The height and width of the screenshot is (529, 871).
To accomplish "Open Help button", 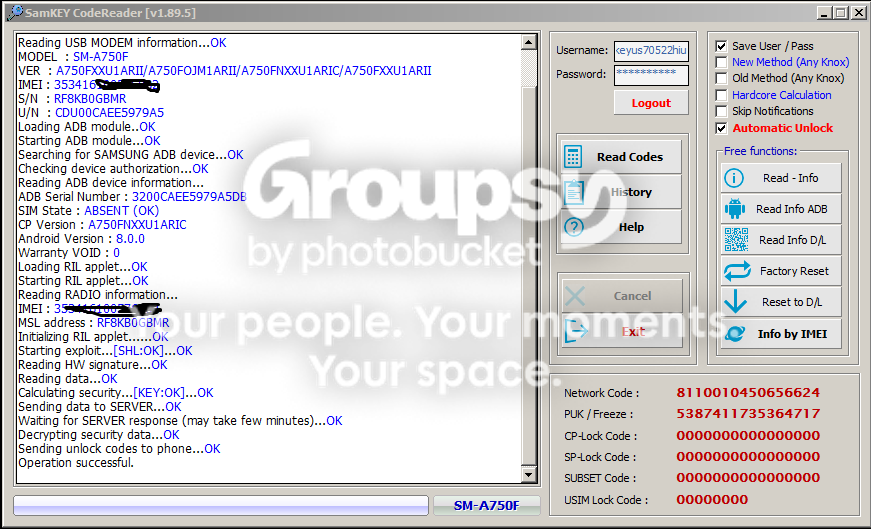I will 621,227.
